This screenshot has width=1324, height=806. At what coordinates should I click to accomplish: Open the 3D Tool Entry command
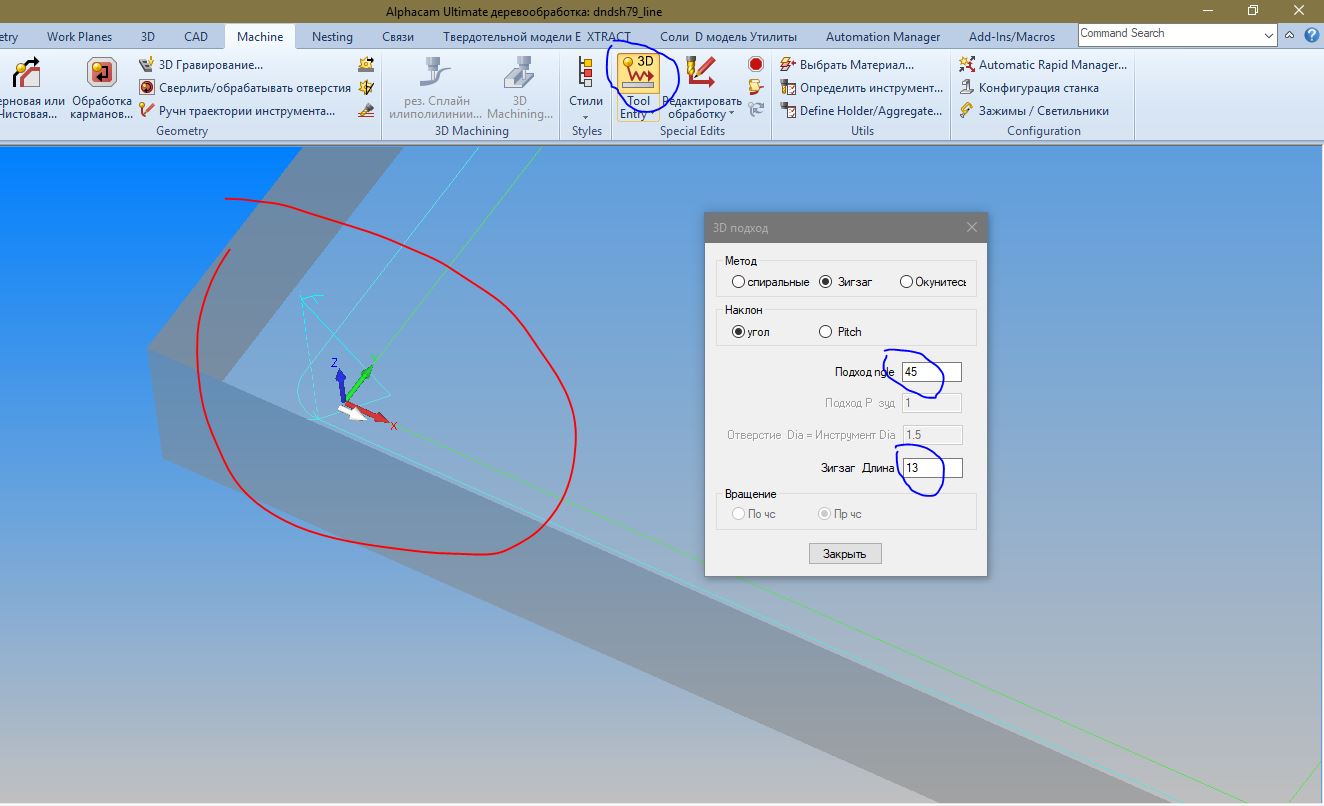[x=639, y=87]
